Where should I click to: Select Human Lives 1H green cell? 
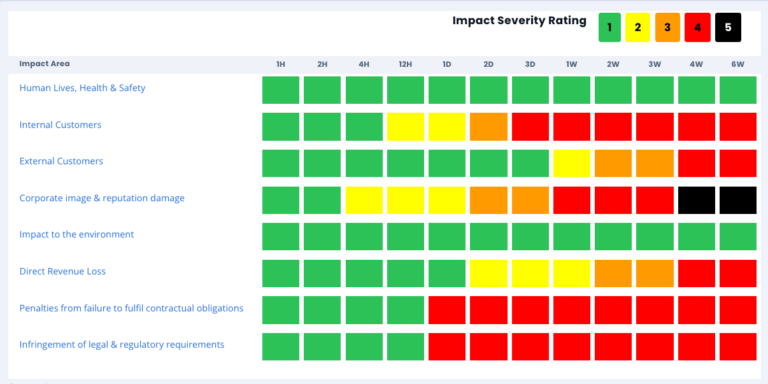pos(281,90)
